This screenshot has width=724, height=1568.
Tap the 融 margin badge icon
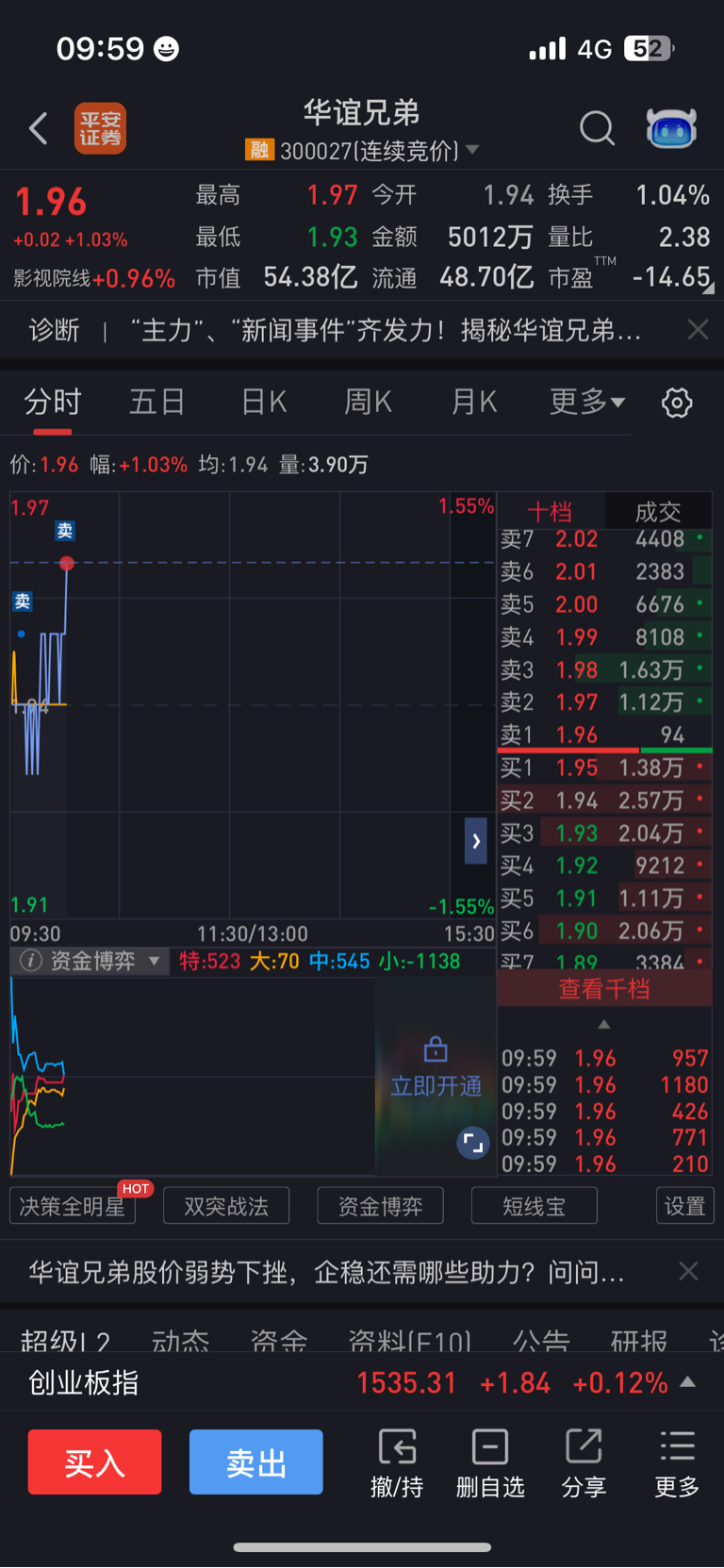(258, 150)
